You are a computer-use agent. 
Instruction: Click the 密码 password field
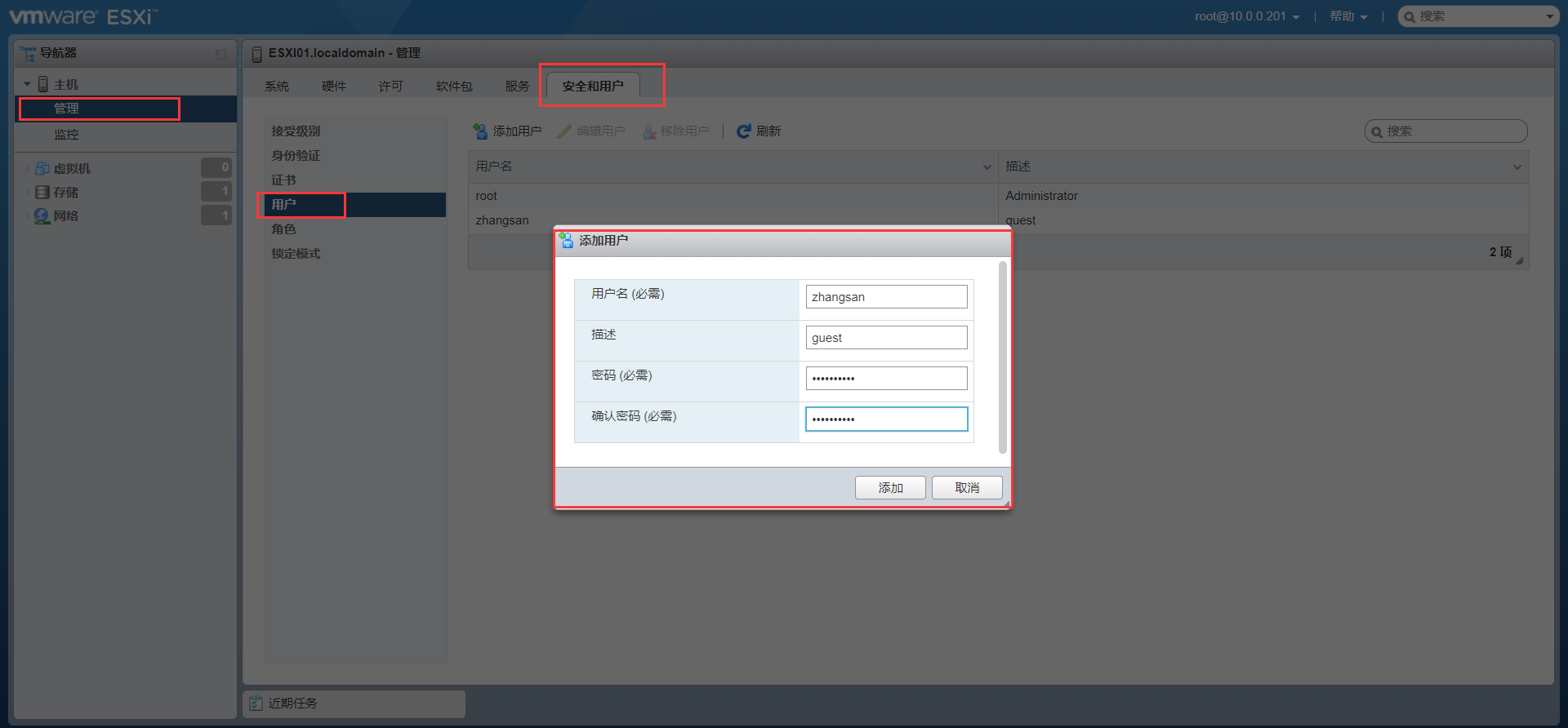(x=887, y=379)
